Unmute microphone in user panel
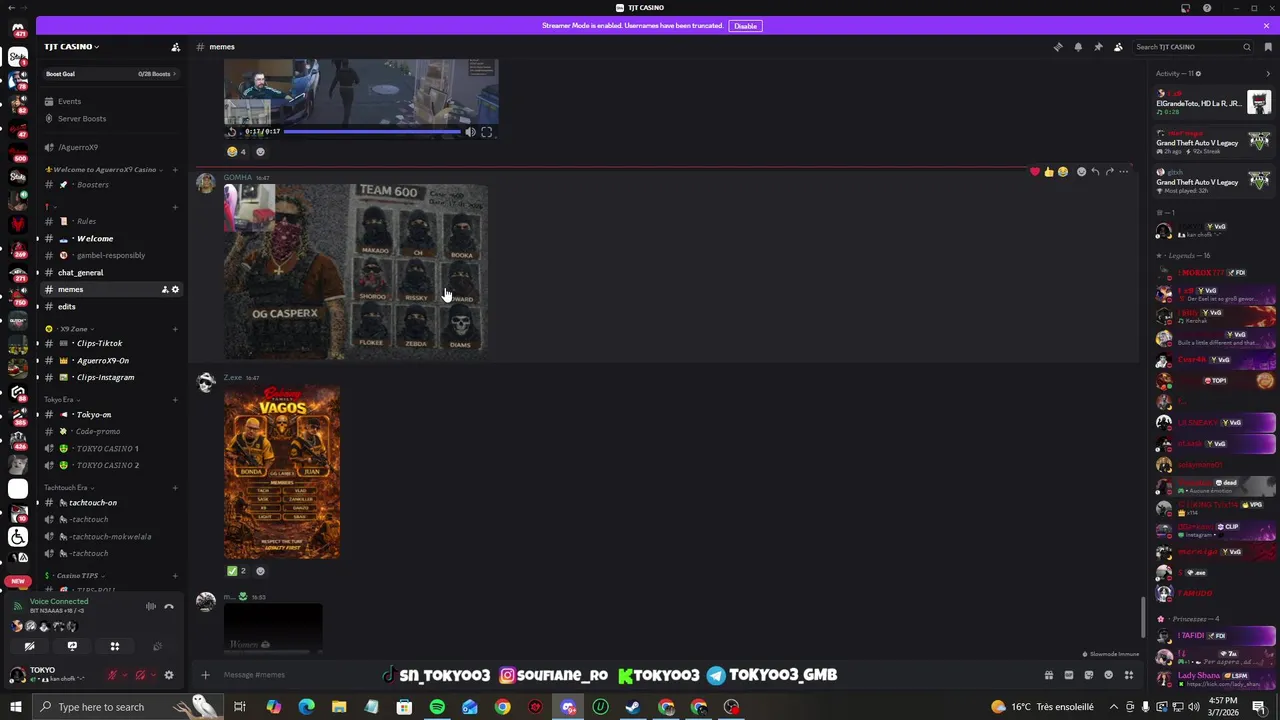Screen dimensions: 1280x720 [113, 675]
